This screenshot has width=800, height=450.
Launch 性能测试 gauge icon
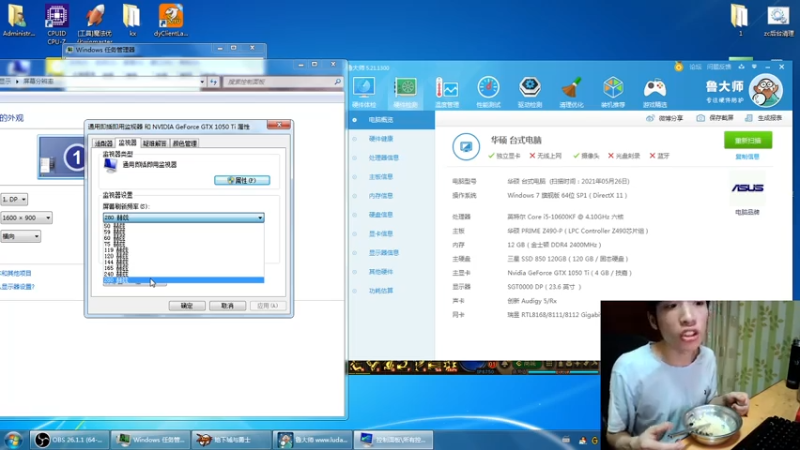[488, 92]
